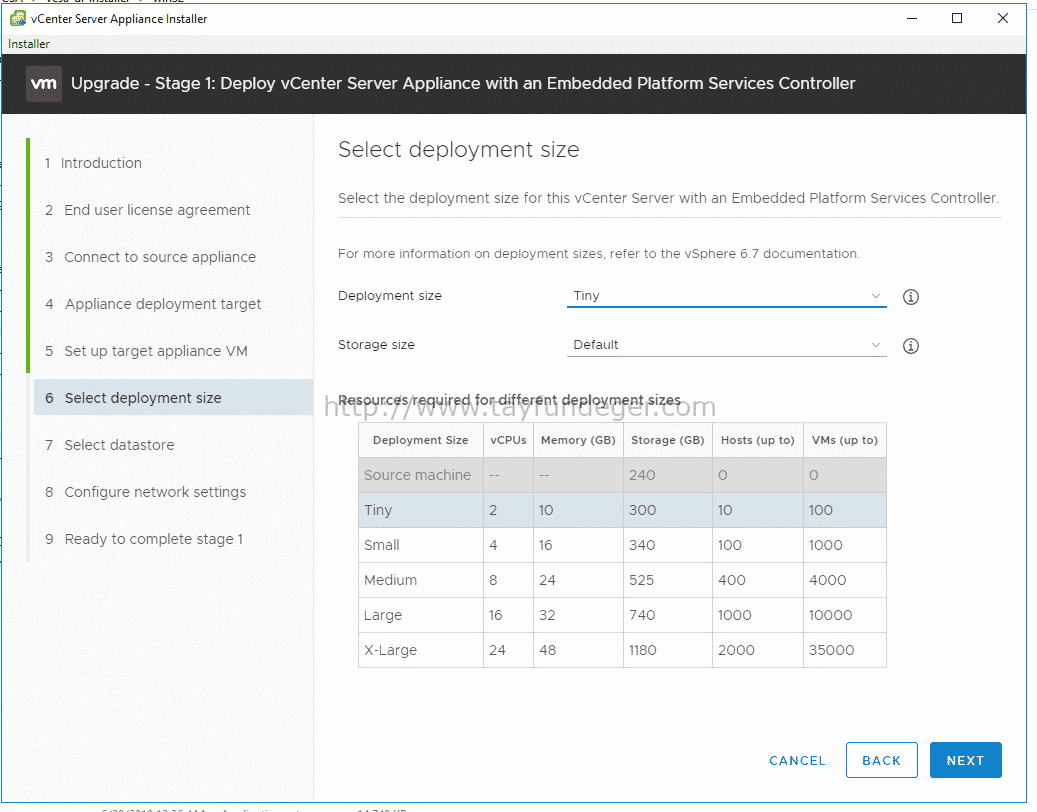The height and width of the screenshot is (812, 1037).
Task: Click VMs value 35000 in X-Large row
Action: (x=831, y=650)
